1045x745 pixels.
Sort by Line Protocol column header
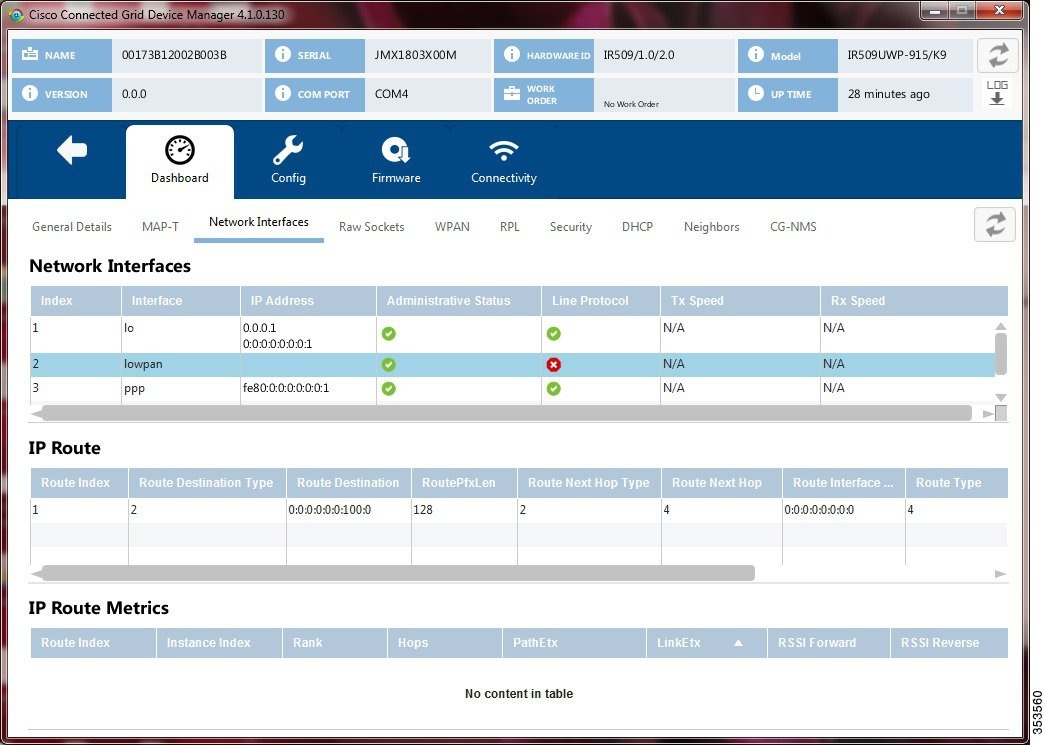(601, 301)
